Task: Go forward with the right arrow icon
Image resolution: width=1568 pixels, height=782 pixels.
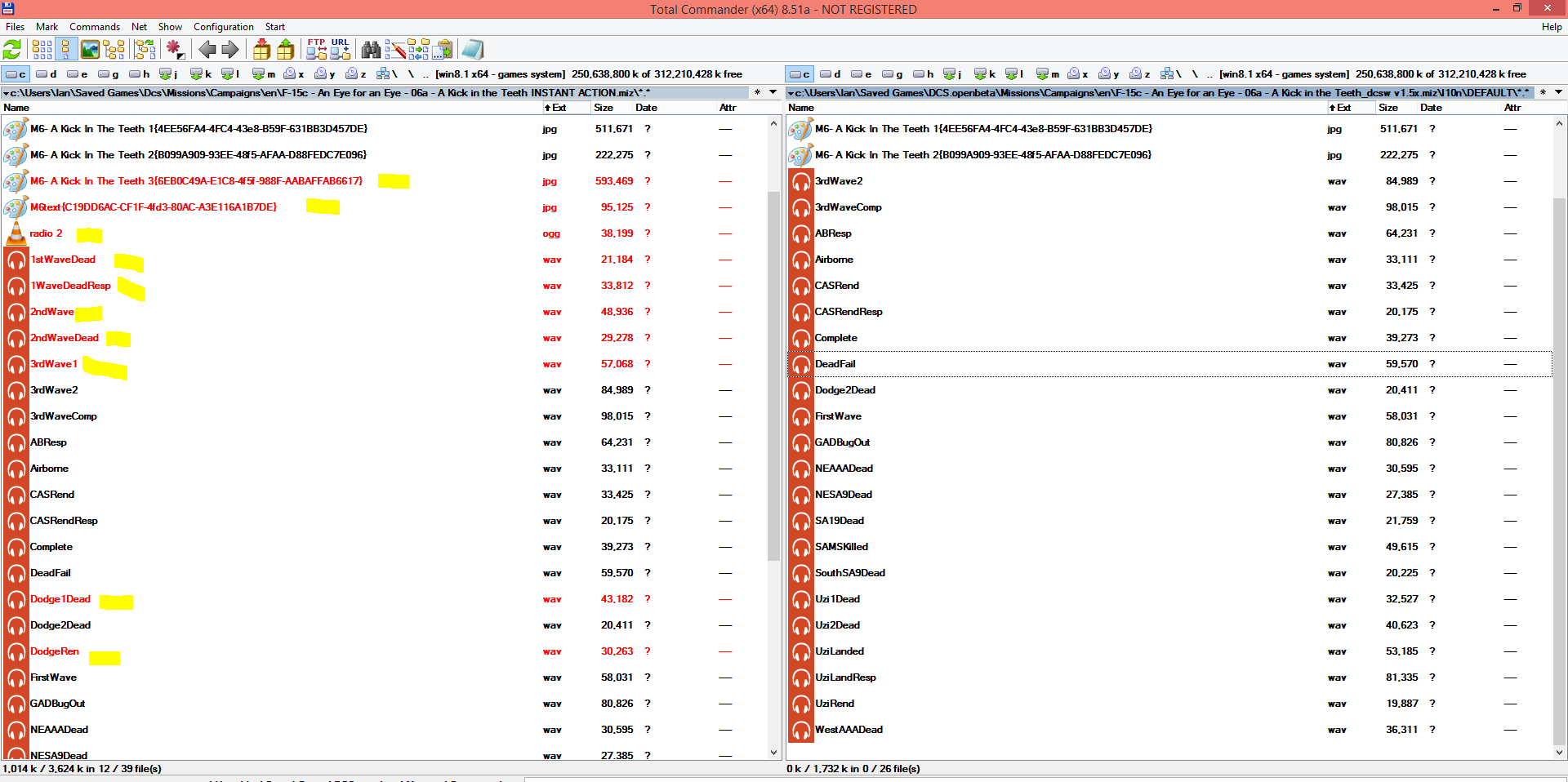Action: click(230, 50)
